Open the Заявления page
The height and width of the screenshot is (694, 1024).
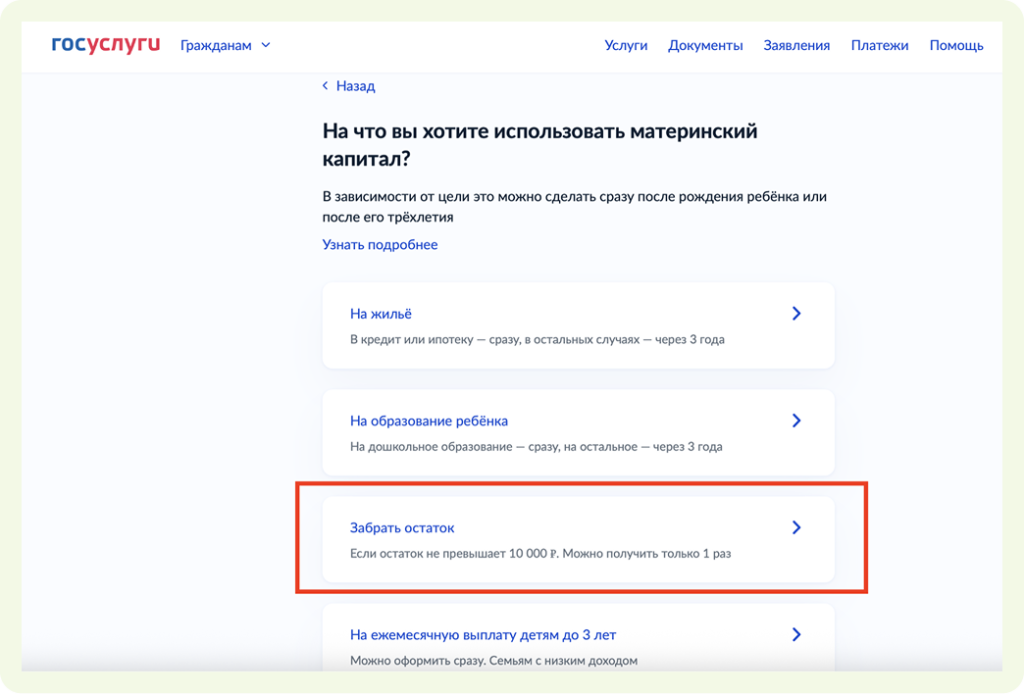coord(796,45)
